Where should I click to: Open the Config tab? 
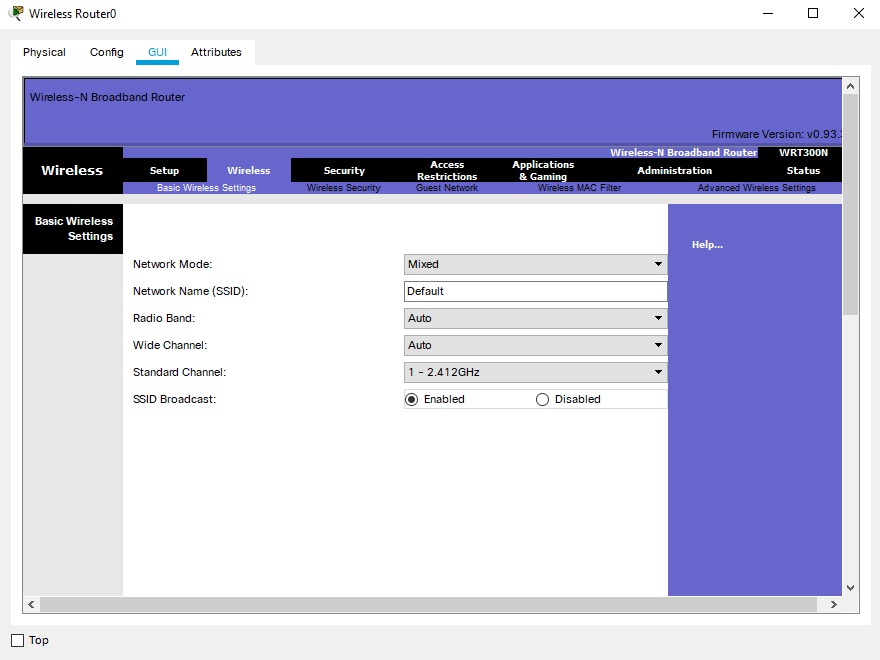click(x=107, y=52)
